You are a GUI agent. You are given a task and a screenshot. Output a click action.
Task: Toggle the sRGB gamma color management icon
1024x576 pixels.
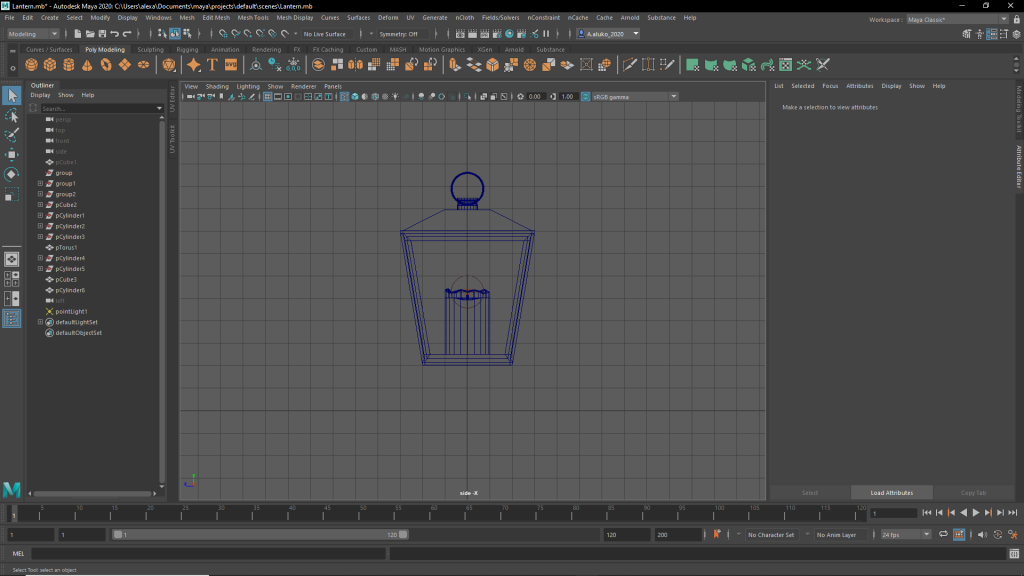[583, 97]
